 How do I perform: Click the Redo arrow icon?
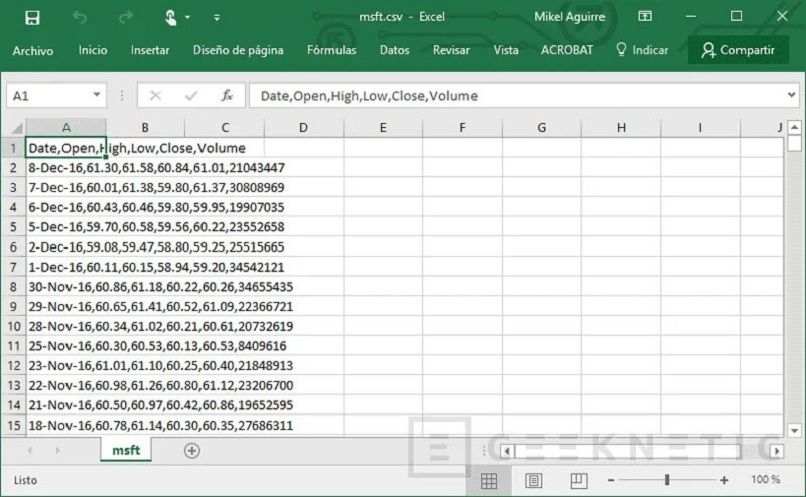click(126, 17)
